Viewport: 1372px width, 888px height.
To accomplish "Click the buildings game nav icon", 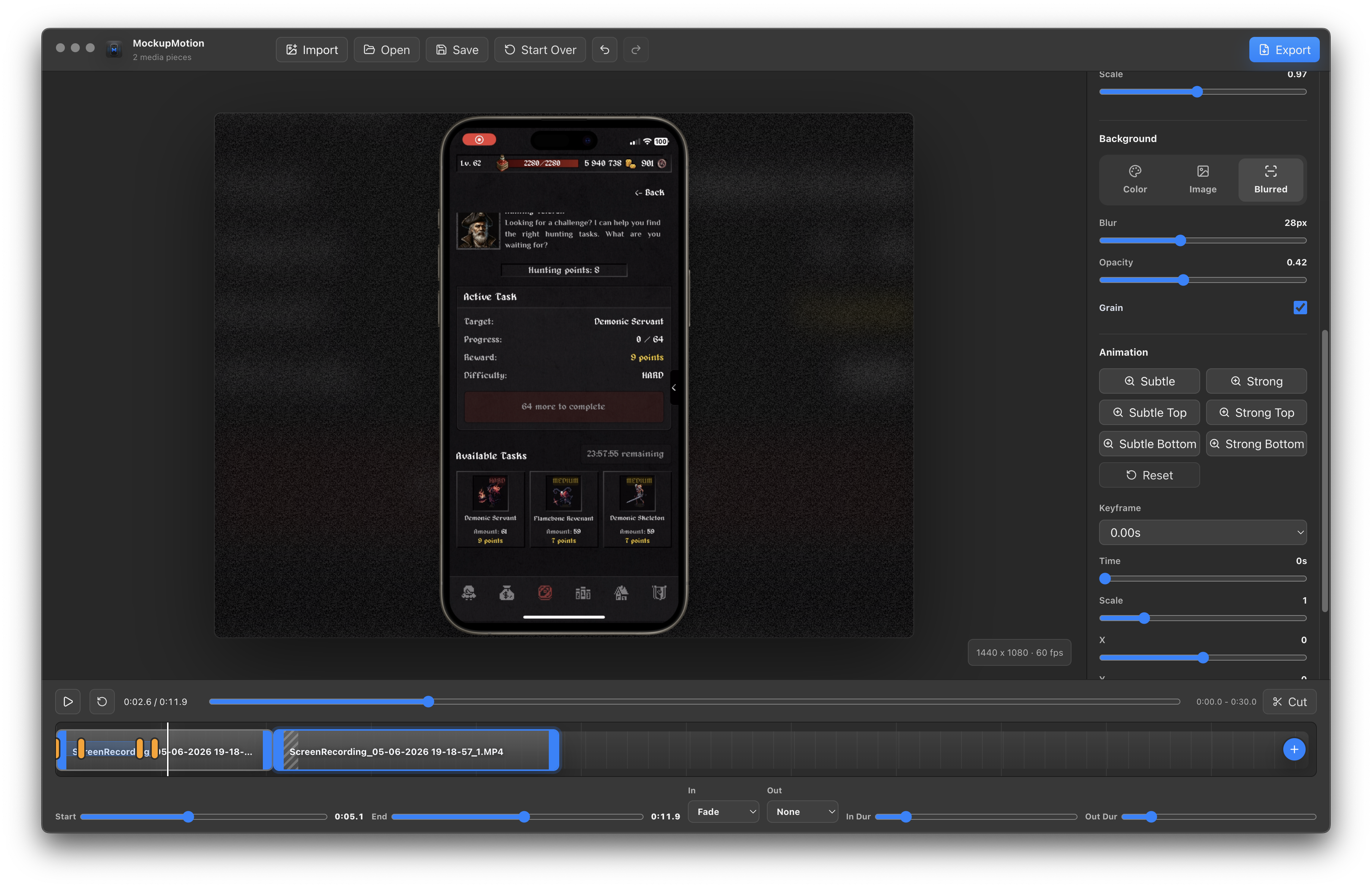I will coord(583,592).
